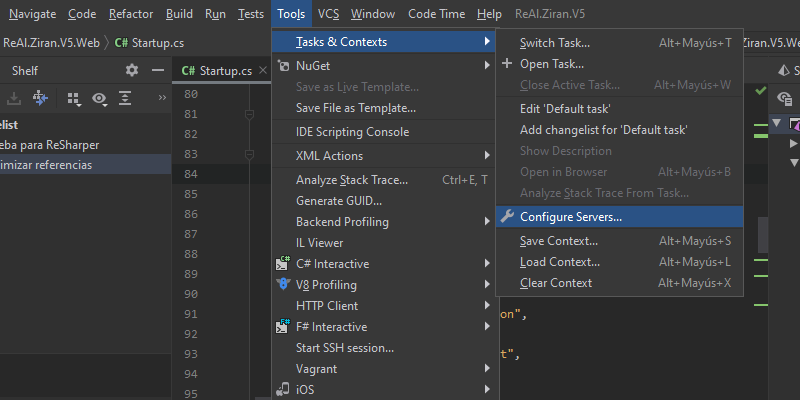The height and width of the screenshot is (400, 800).
Task: Click the editor vertical scrollbar thumb
Action: click(x=762, y=235)
